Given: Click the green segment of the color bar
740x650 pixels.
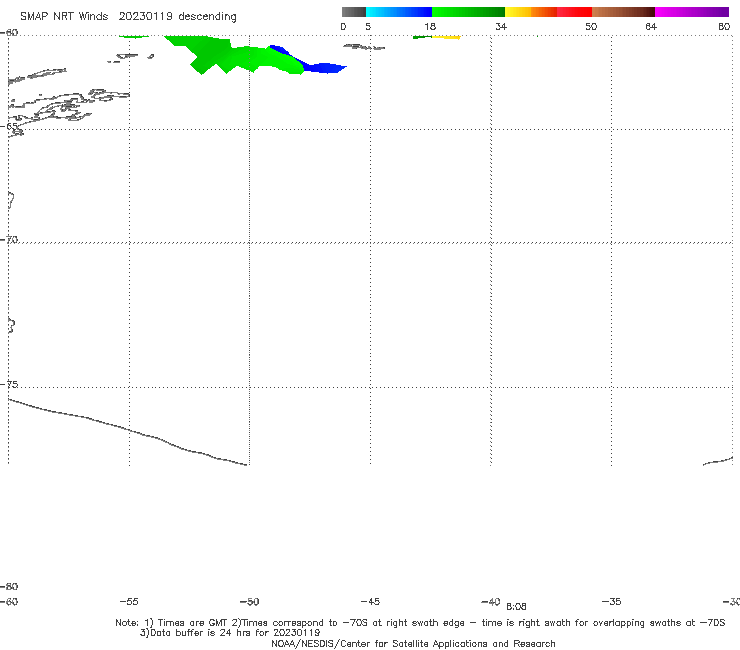Looking at the screenshot, I should click(x=468, y=12).
